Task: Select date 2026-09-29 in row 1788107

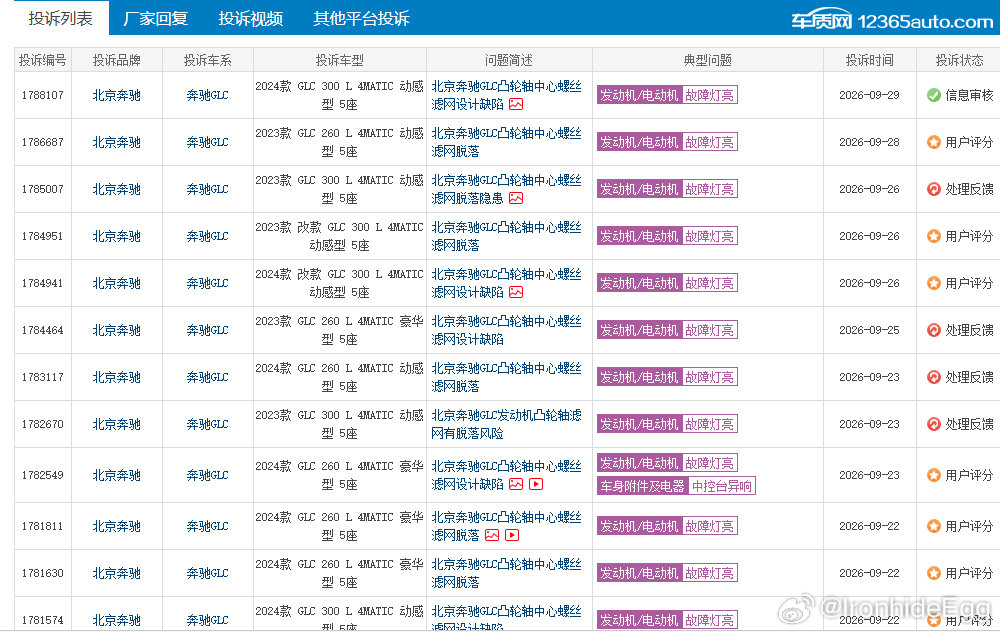Action: click(x=869, y=95)
